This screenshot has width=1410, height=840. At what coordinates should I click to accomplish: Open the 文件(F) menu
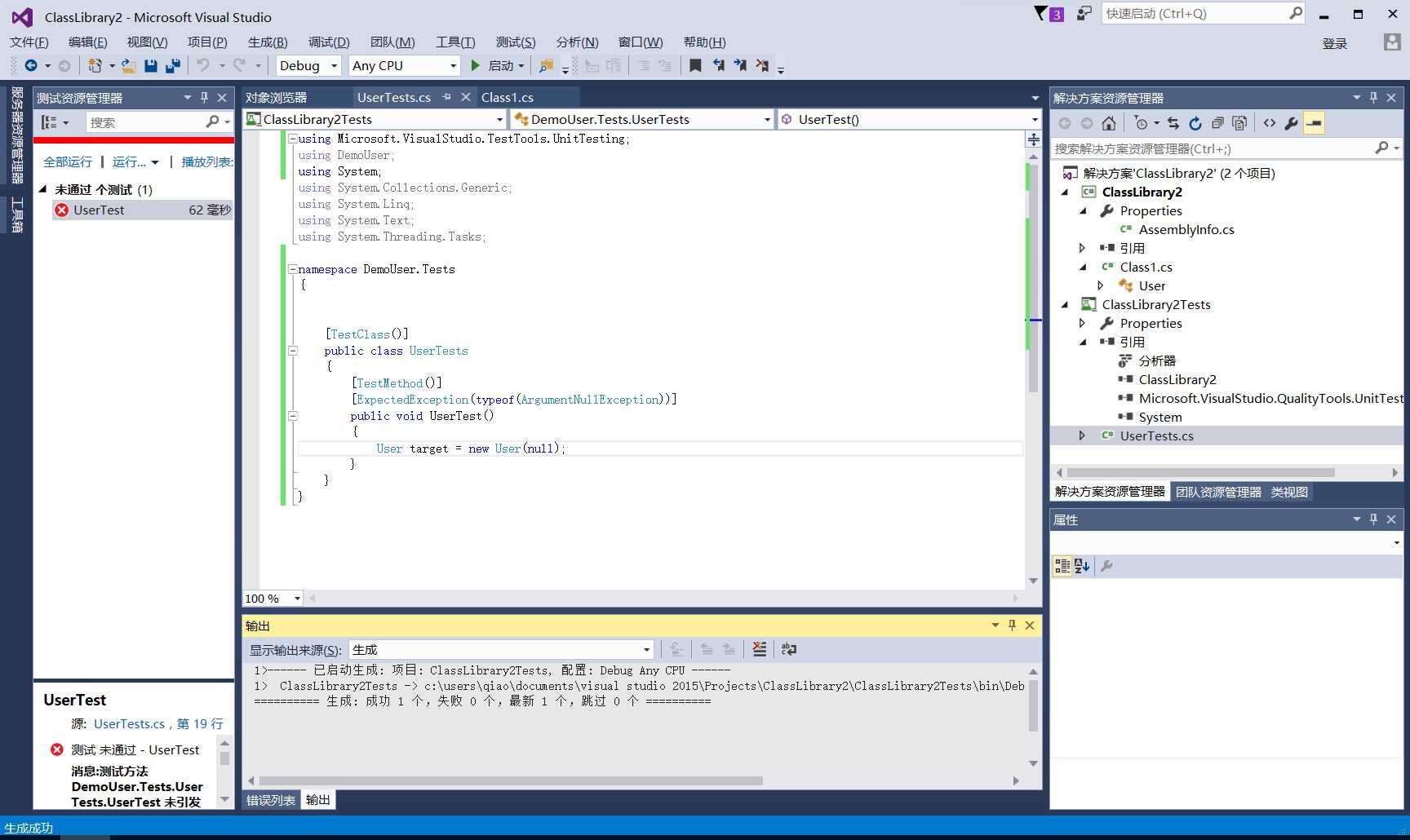pyautogui.click(x=29, y=42)
